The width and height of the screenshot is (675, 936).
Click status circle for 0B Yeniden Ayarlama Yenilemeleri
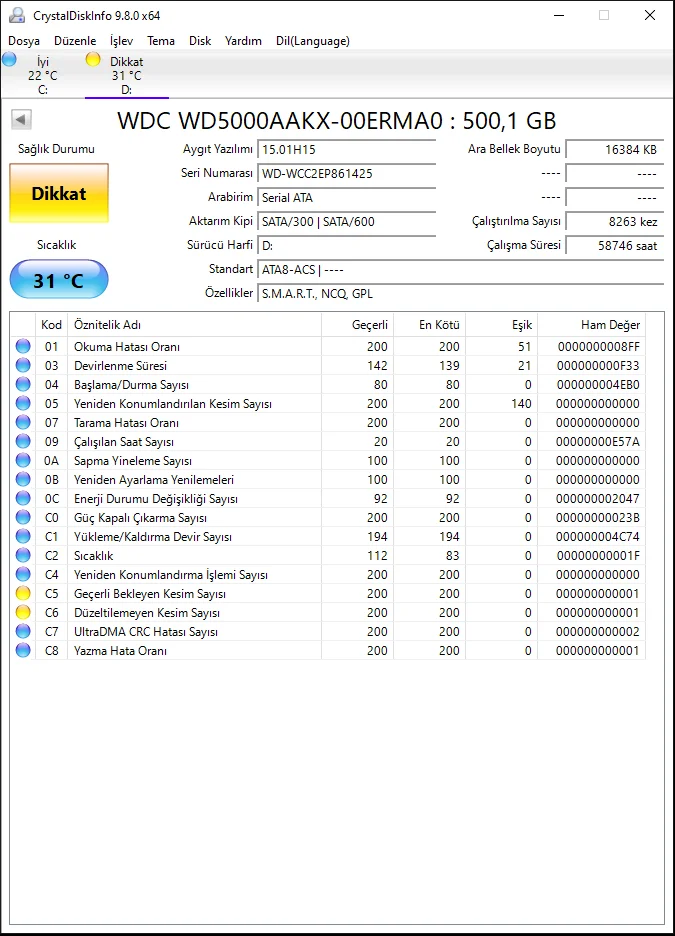pos(23,479)
